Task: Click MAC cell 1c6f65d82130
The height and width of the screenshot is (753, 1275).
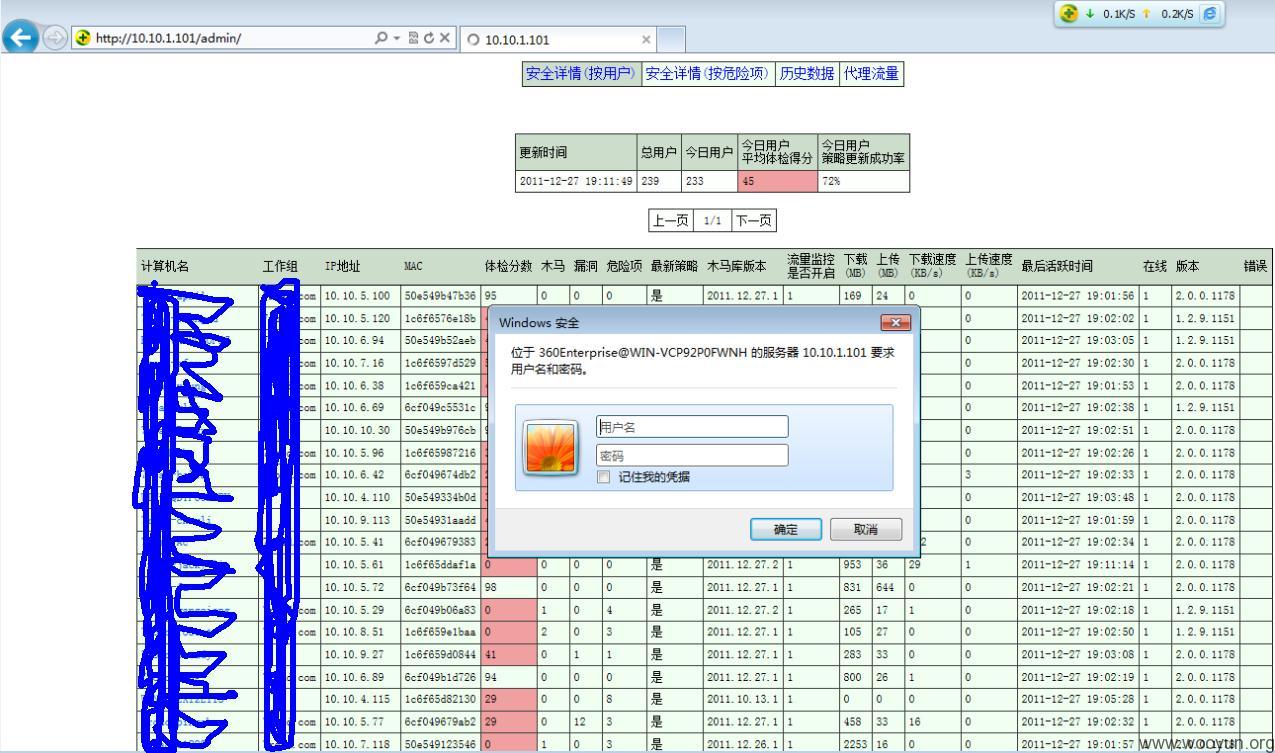Action: 440,698
